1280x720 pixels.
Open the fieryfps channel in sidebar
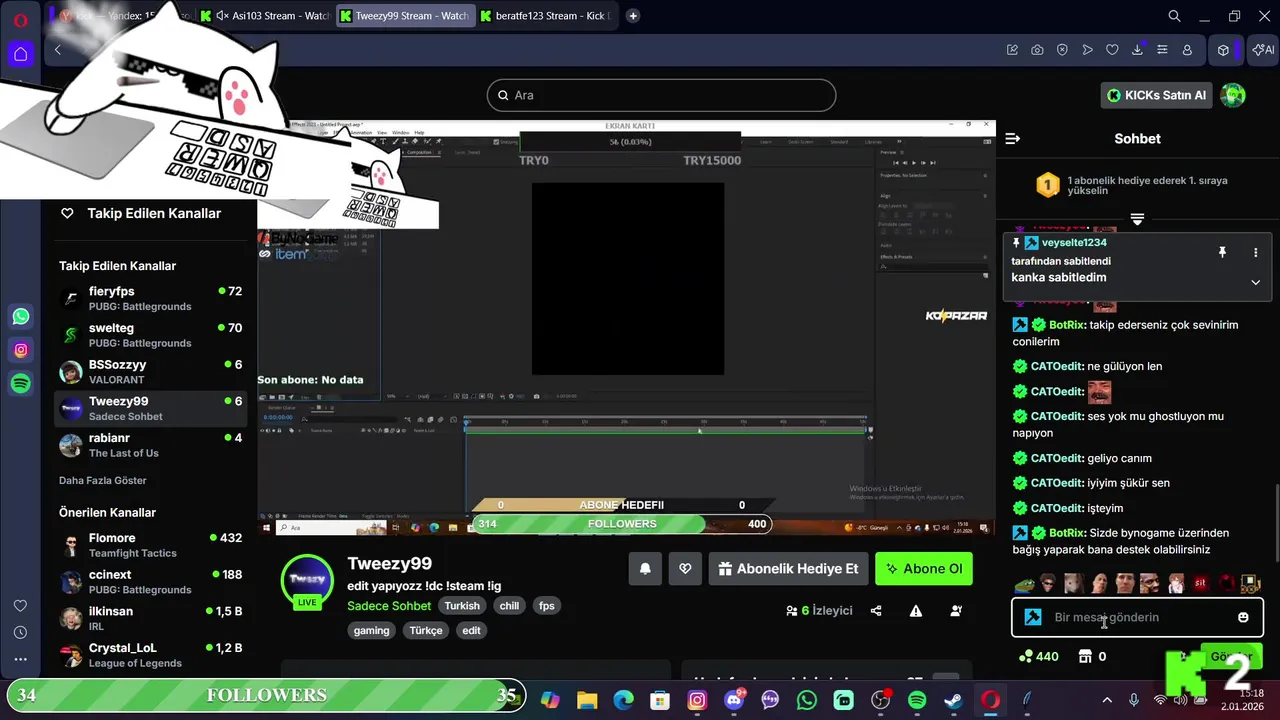click(x=151, y=298)
